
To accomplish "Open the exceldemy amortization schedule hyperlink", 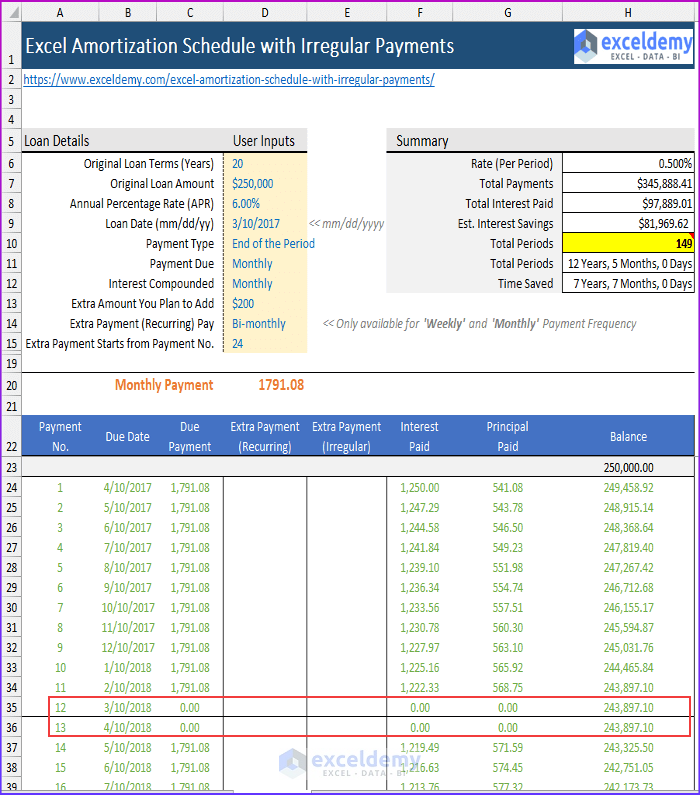I will click(229, 80).
